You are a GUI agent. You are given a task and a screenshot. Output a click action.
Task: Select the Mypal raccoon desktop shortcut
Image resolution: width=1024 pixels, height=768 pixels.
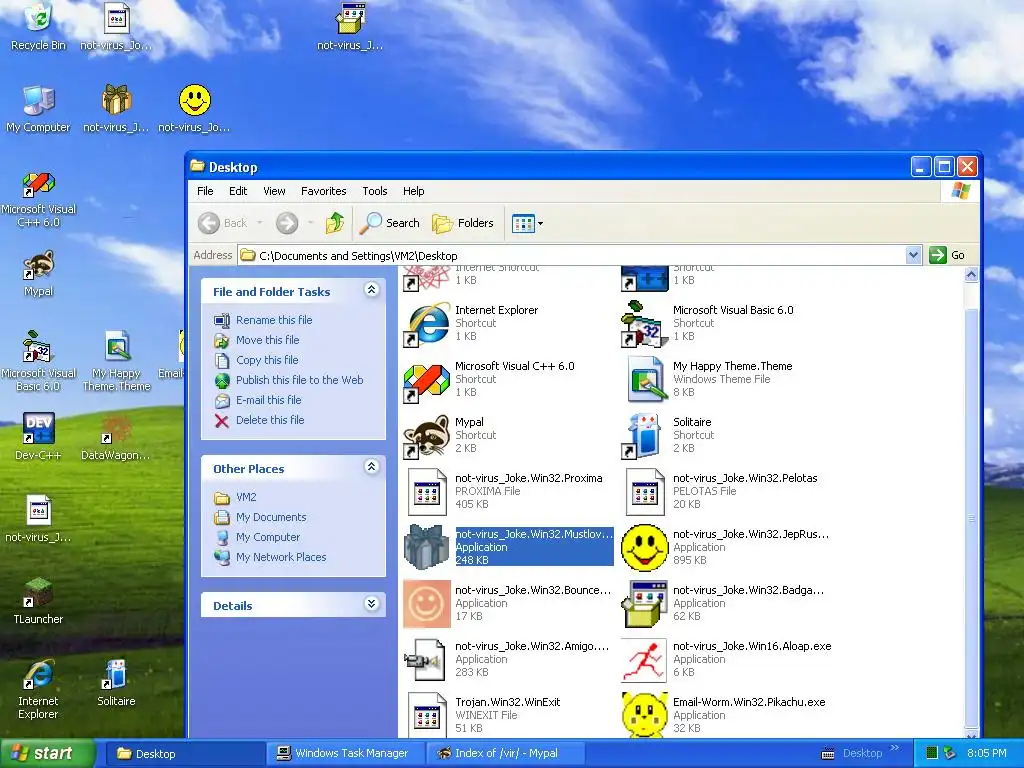point(38,273)
